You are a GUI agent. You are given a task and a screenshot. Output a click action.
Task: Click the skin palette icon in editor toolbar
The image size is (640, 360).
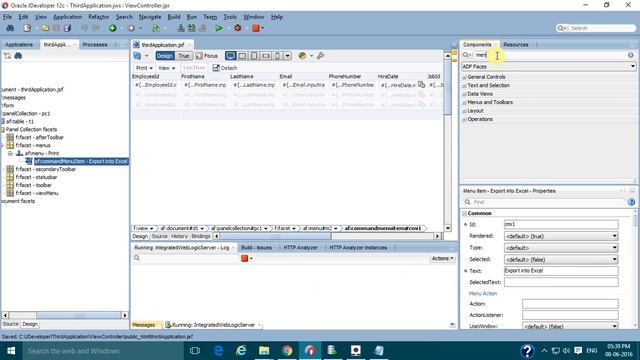coord(302,56)
